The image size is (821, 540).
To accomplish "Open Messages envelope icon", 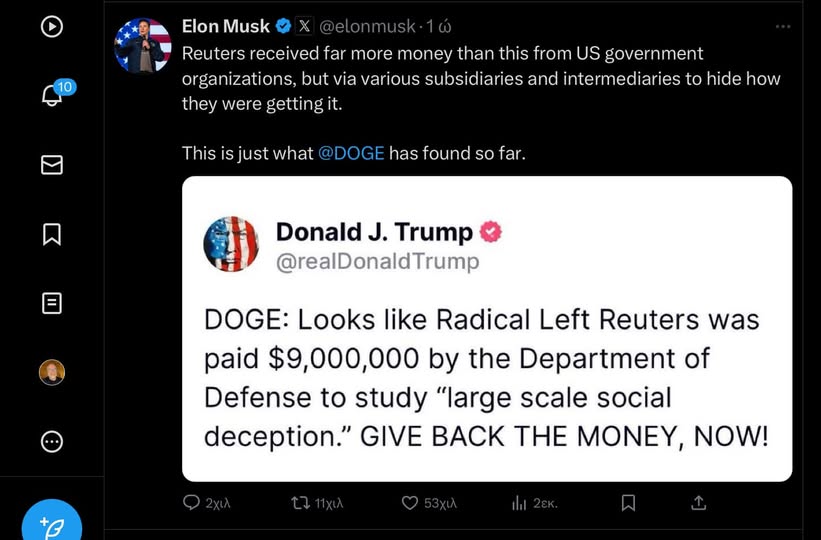I will tap(52, 165).
